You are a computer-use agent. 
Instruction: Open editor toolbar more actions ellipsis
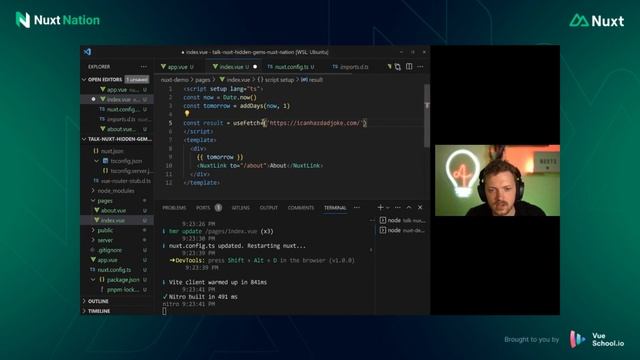click(420, 67)
